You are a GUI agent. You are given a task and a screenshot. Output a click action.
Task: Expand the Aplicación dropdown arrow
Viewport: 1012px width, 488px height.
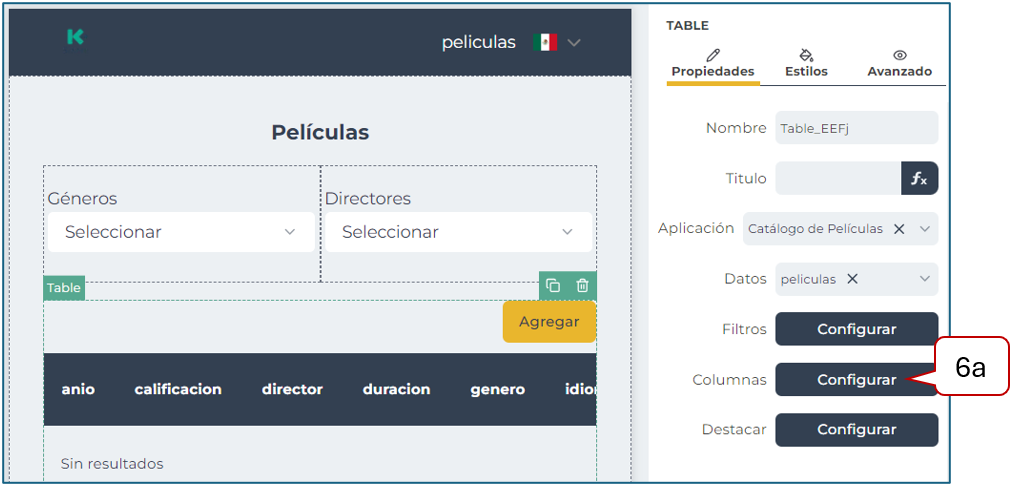click(x=925, y=229)
